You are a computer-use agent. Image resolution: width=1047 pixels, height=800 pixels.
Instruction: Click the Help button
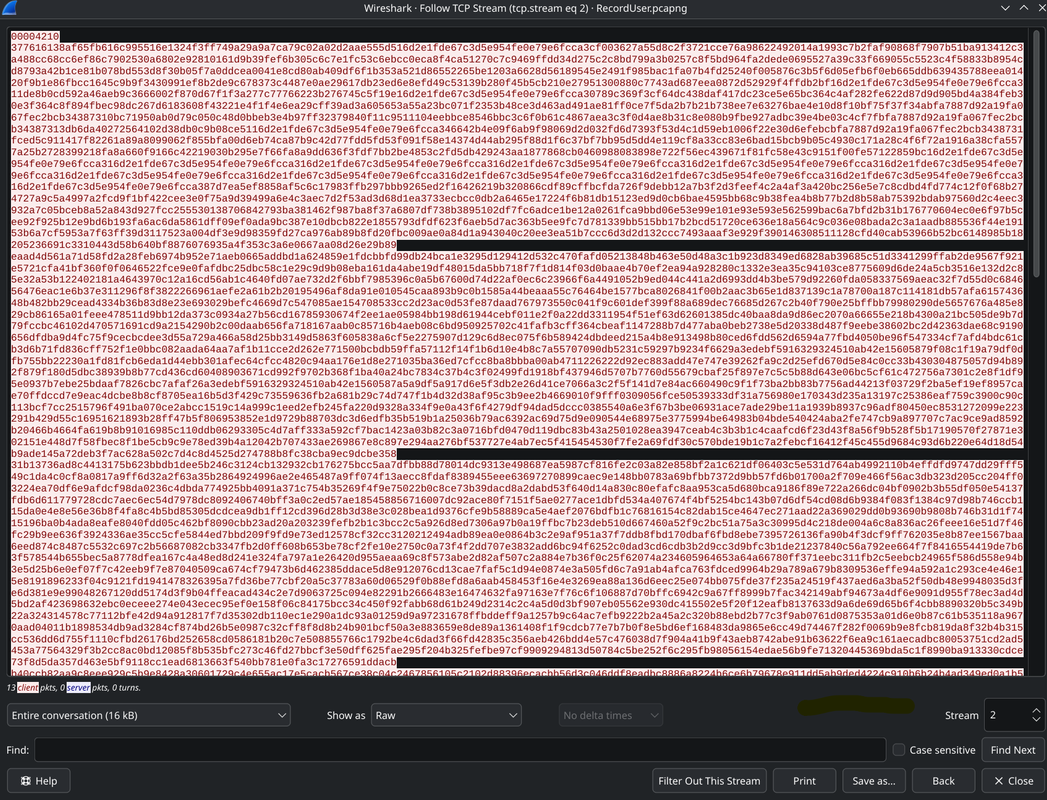[39, 781]
